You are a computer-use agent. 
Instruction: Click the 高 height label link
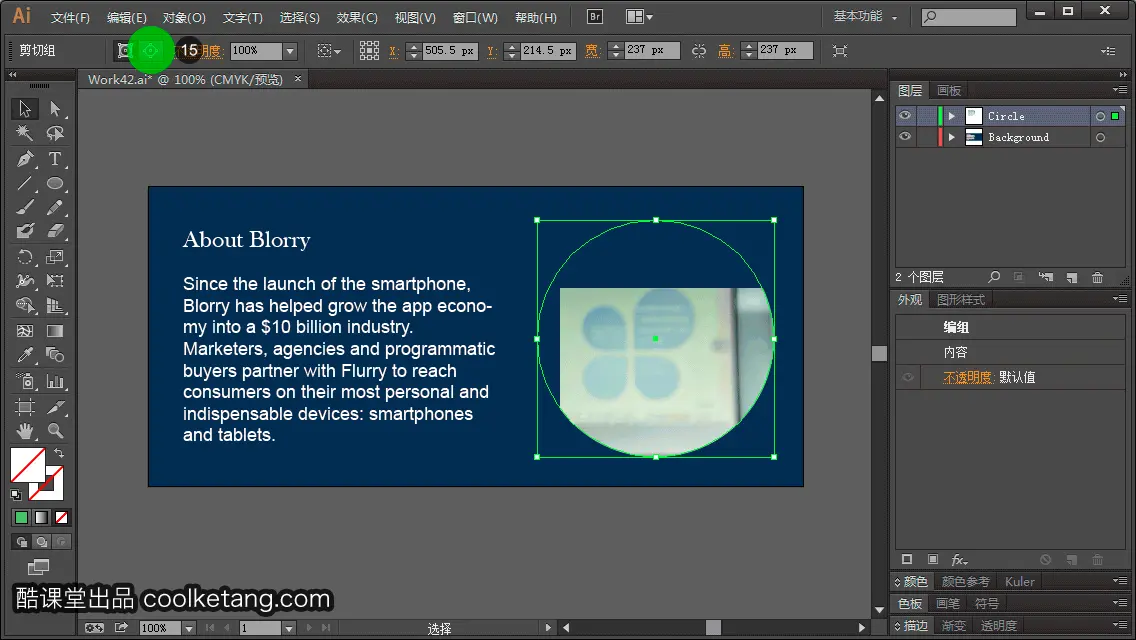pos(724,51)
